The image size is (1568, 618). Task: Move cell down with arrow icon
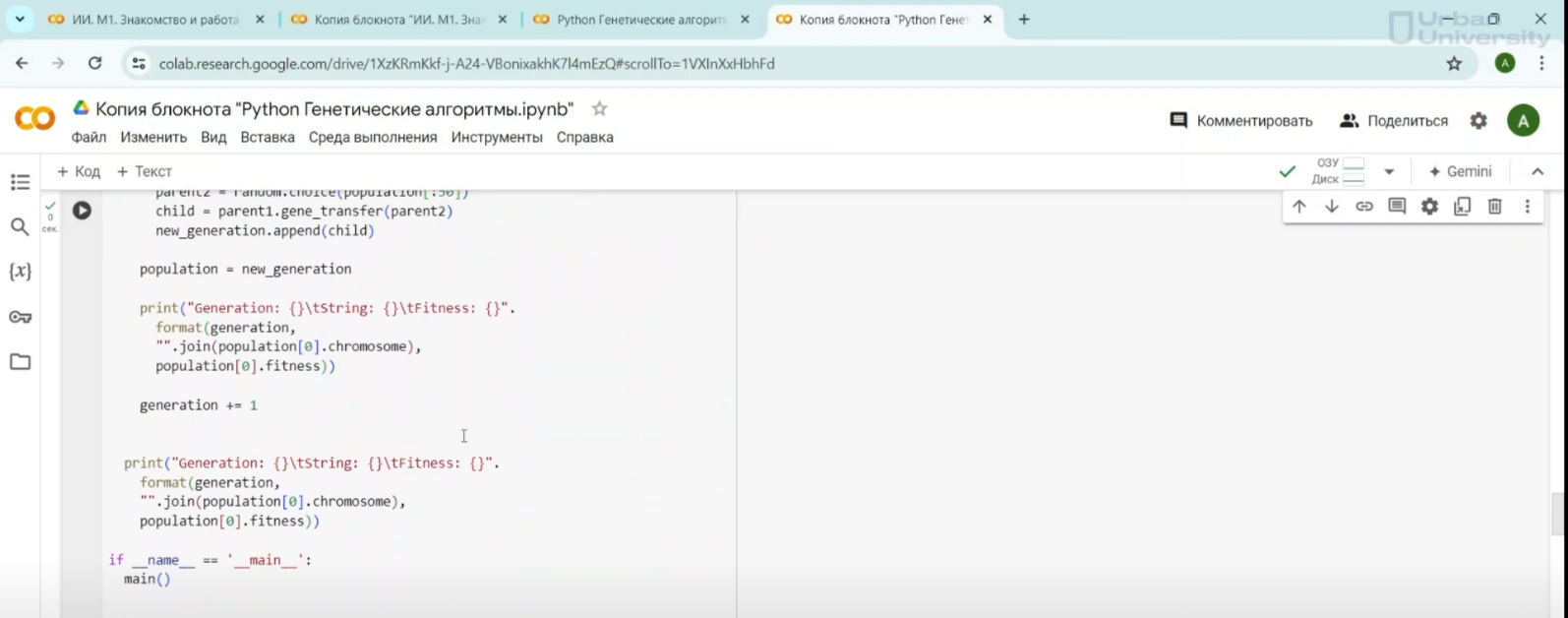point(1331,207)
